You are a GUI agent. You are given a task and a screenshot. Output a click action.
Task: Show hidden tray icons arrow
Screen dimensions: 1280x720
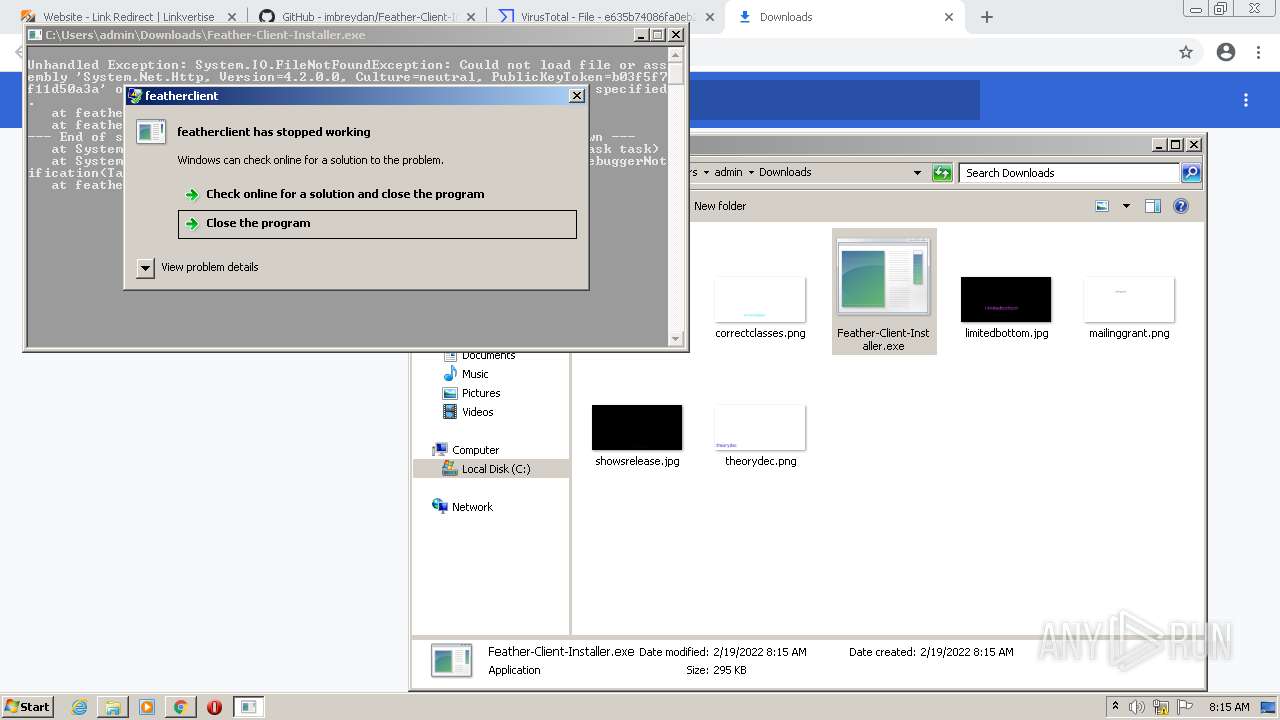click(1115, 706)
